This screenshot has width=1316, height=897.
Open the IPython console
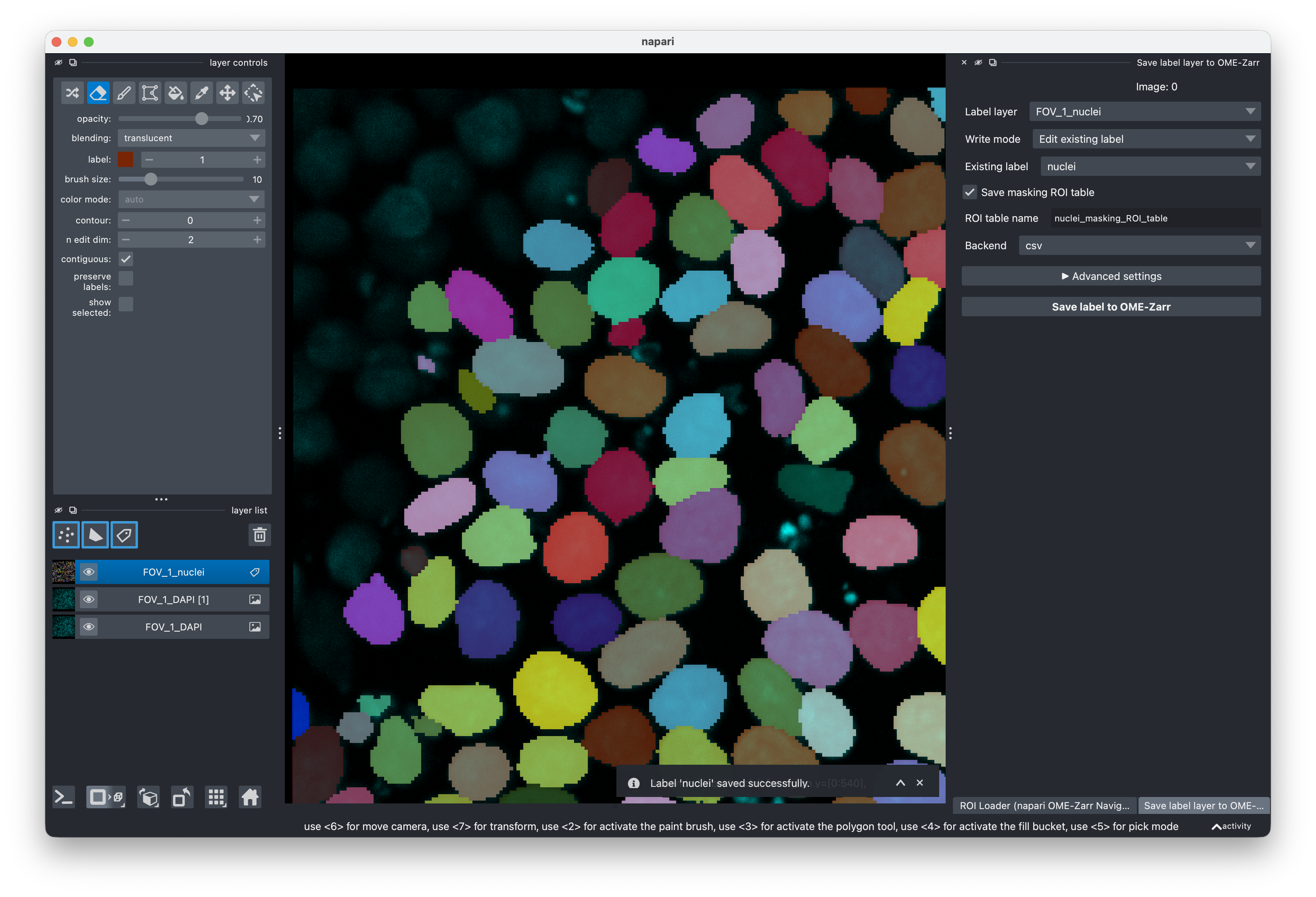point(63,797)
